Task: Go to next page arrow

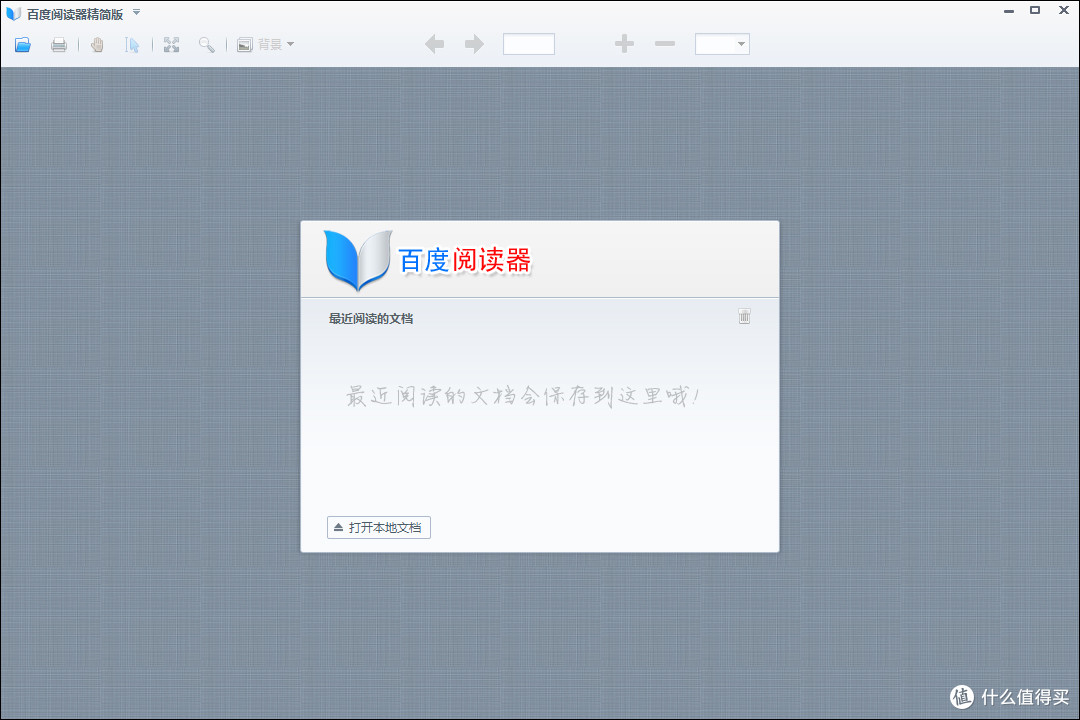Action: [x=475, y=44]
